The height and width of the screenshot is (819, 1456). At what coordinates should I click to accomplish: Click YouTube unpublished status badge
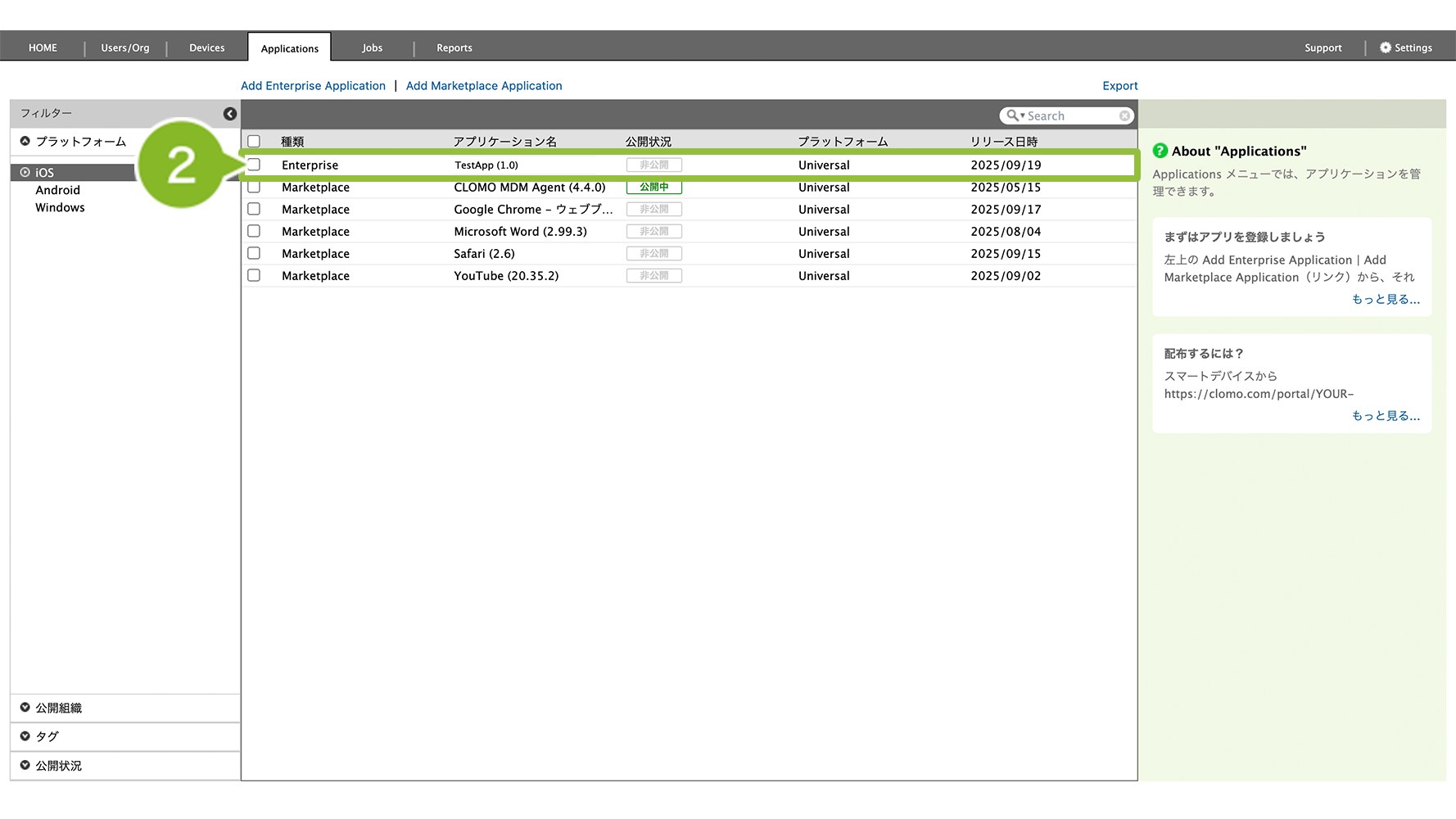(x=653, y=276)
